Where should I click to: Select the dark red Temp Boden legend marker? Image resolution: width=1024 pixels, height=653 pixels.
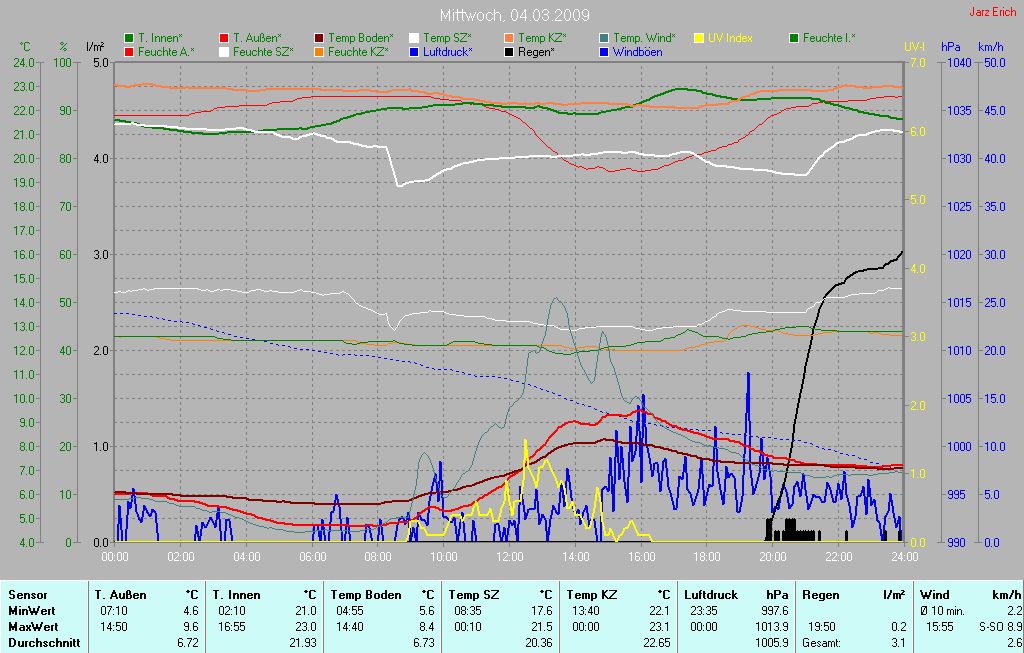tap(319, 38)
